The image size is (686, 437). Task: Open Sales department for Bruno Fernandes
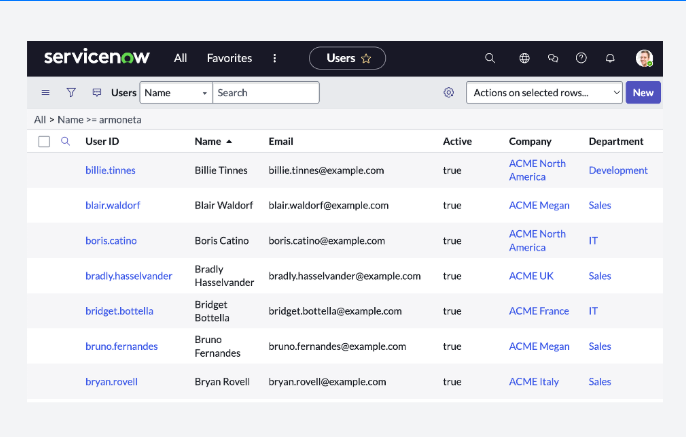[x=599, y=346]
